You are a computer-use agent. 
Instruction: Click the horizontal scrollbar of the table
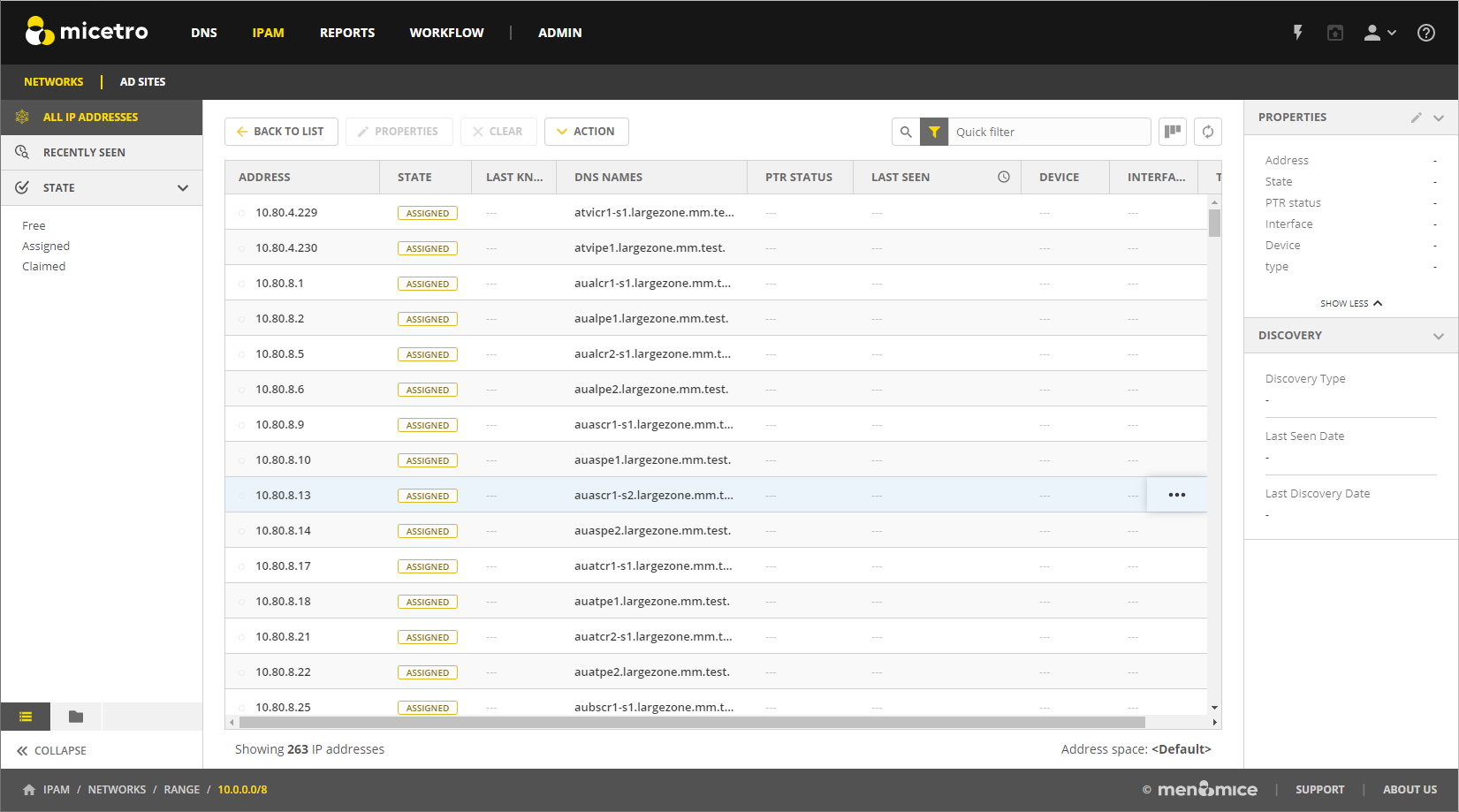click(689, 722)
